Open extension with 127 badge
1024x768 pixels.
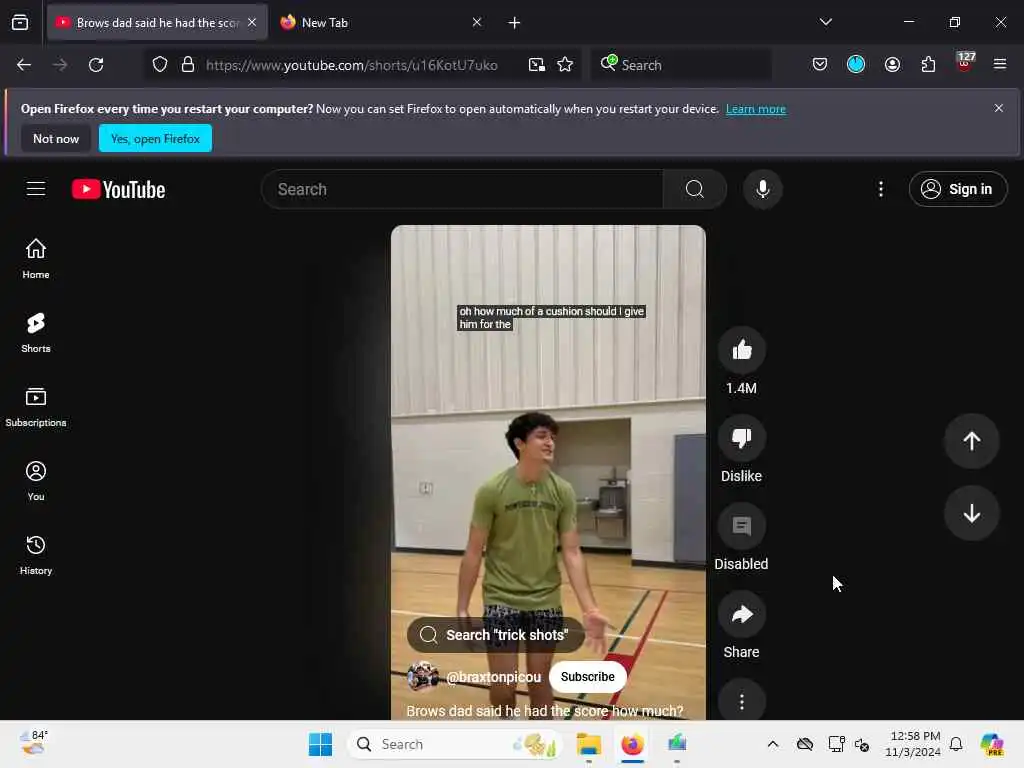965,63
